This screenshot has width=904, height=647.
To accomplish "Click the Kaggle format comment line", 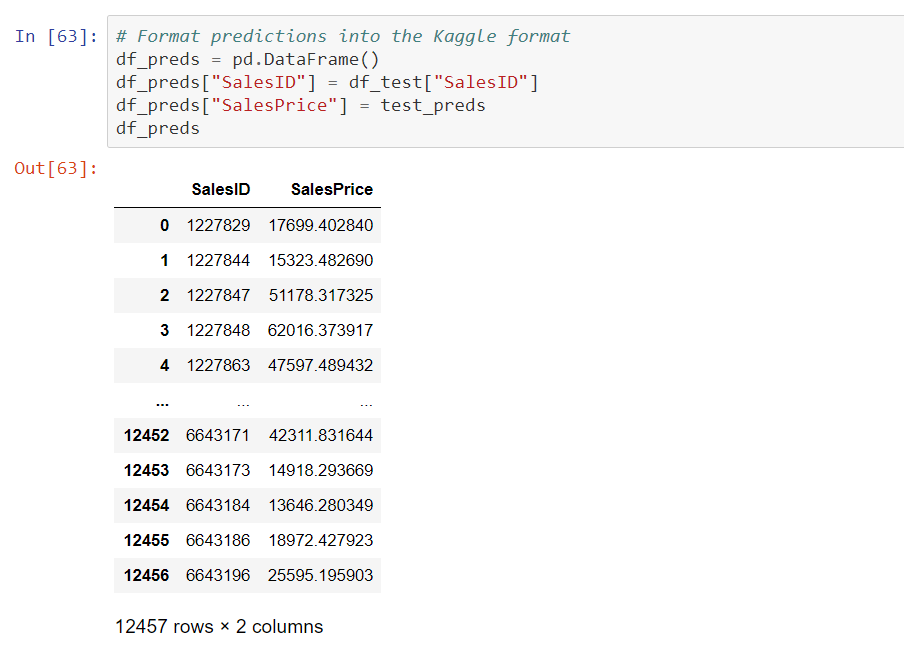I will (343, 36).
